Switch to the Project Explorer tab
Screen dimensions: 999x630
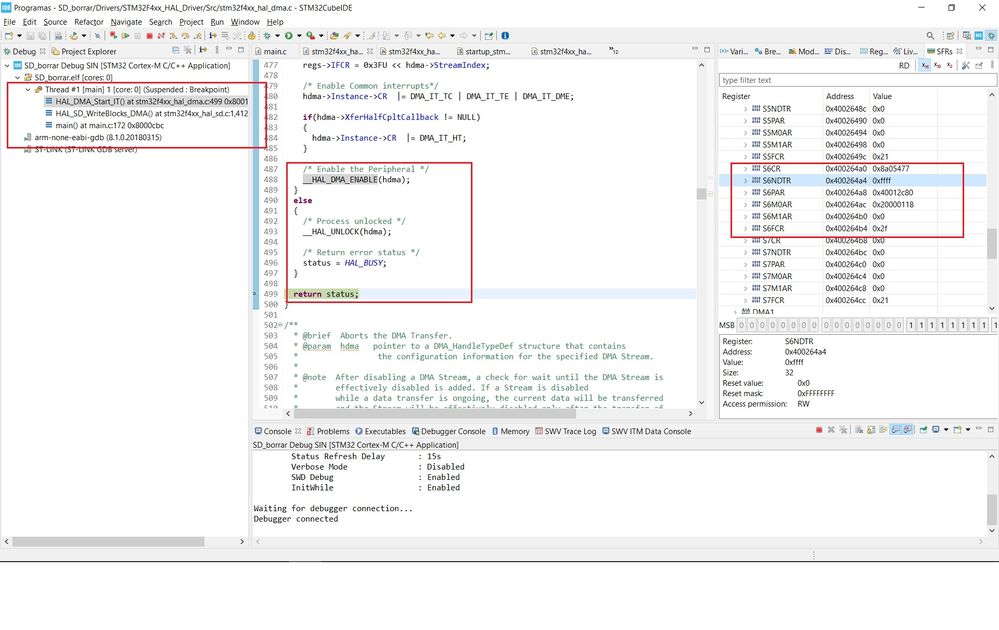pyautogui.click(x=83, y=52)
